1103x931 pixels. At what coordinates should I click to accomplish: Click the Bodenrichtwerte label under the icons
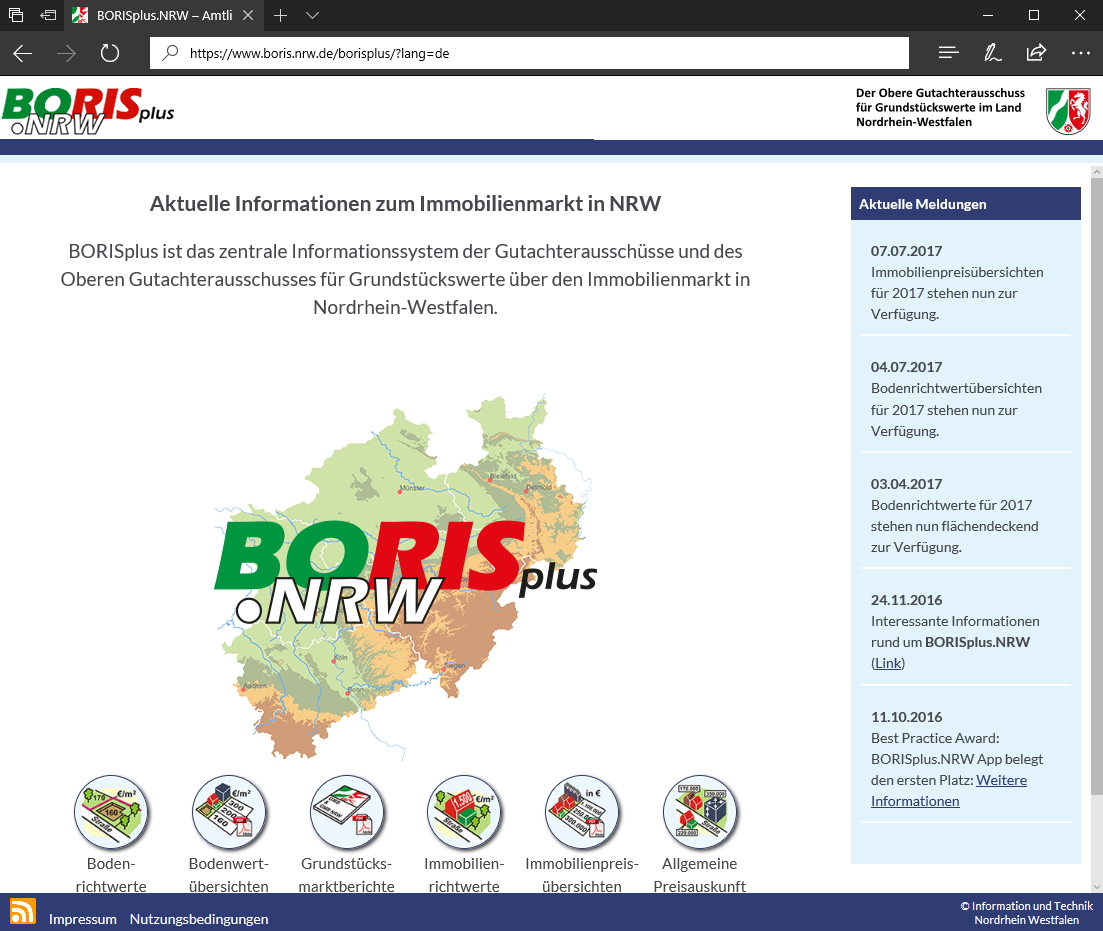[x=111, y=875]
